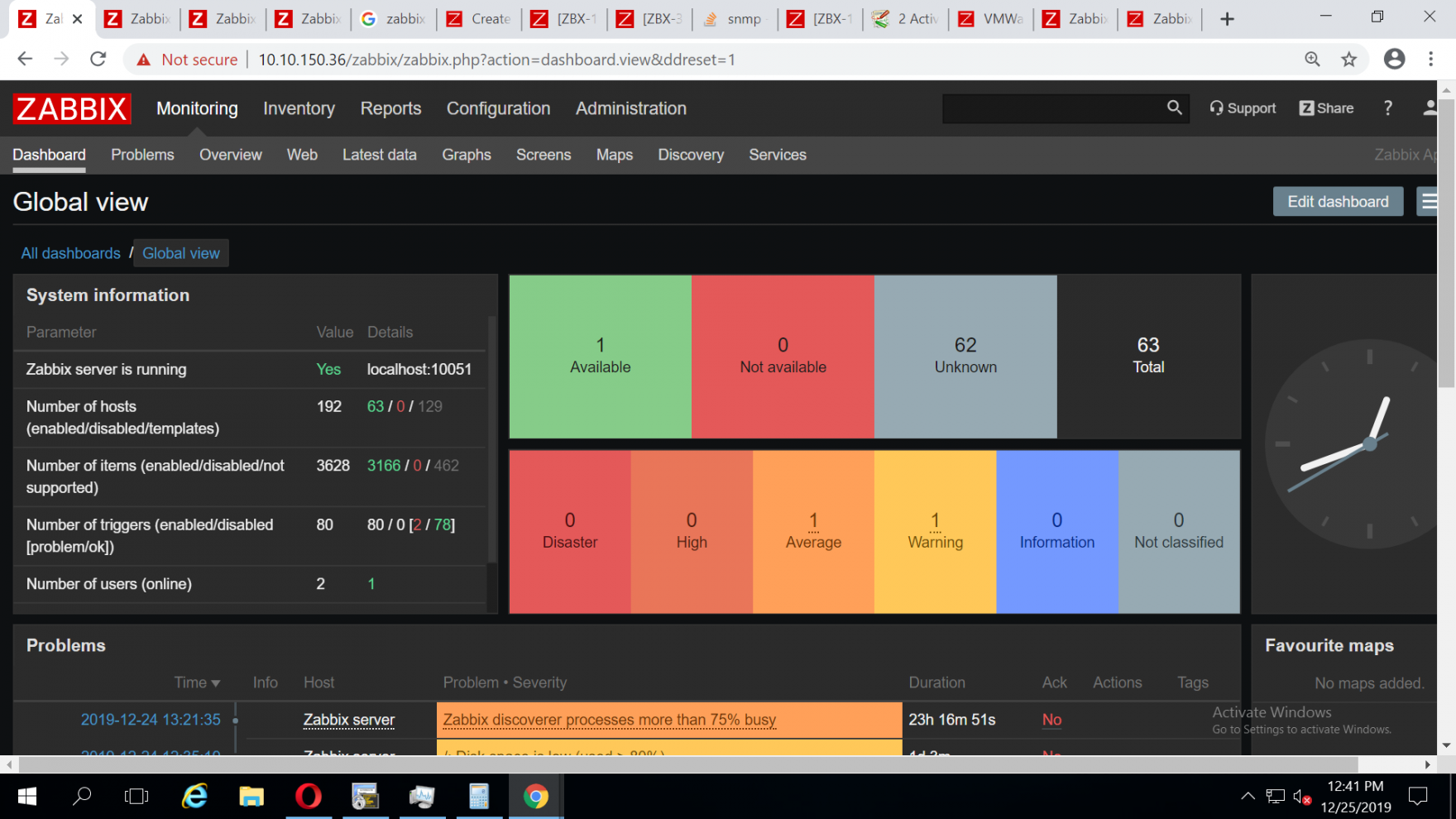Open the Zabbix server host link
The image size is (1456, 819).
[x=349, y=720]
